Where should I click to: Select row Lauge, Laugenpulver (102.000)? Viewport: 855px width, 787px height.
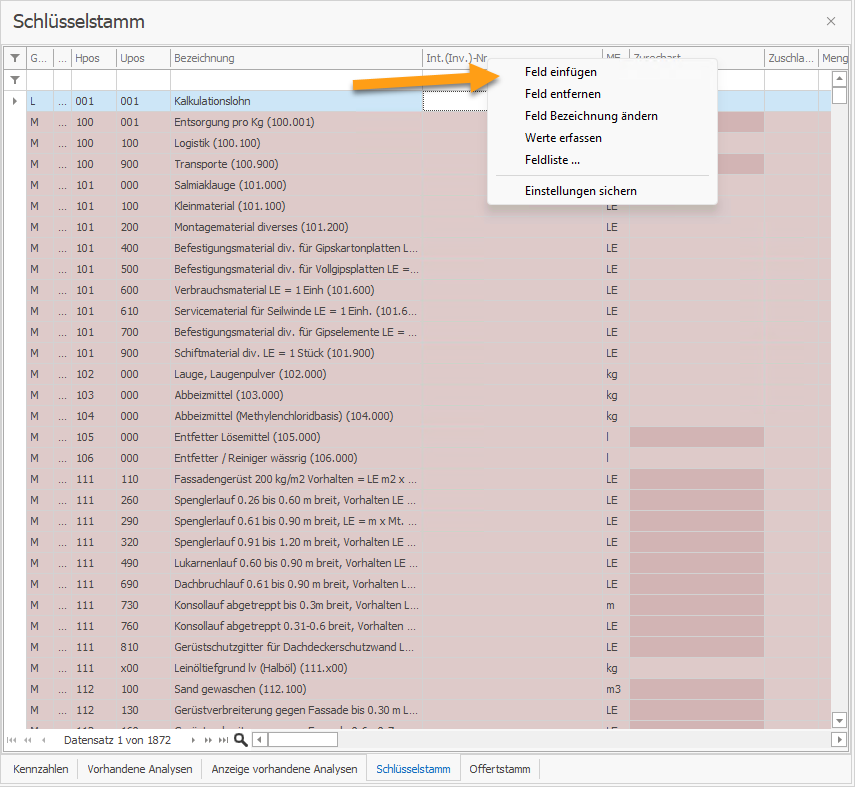tap(429, 374)
